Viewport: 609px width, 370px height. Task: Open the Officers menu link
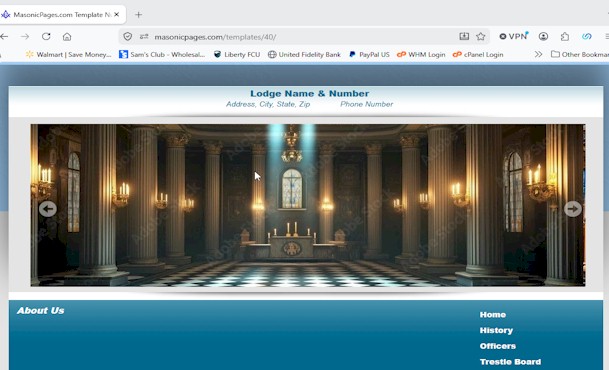point(498,346)
